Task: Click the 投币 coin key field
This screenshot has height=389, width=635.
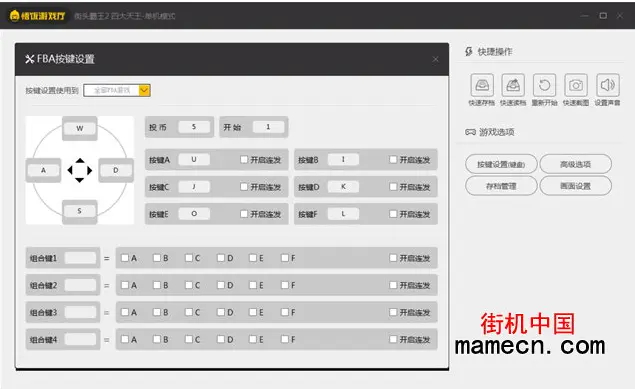Action: (x=194, y=127)
